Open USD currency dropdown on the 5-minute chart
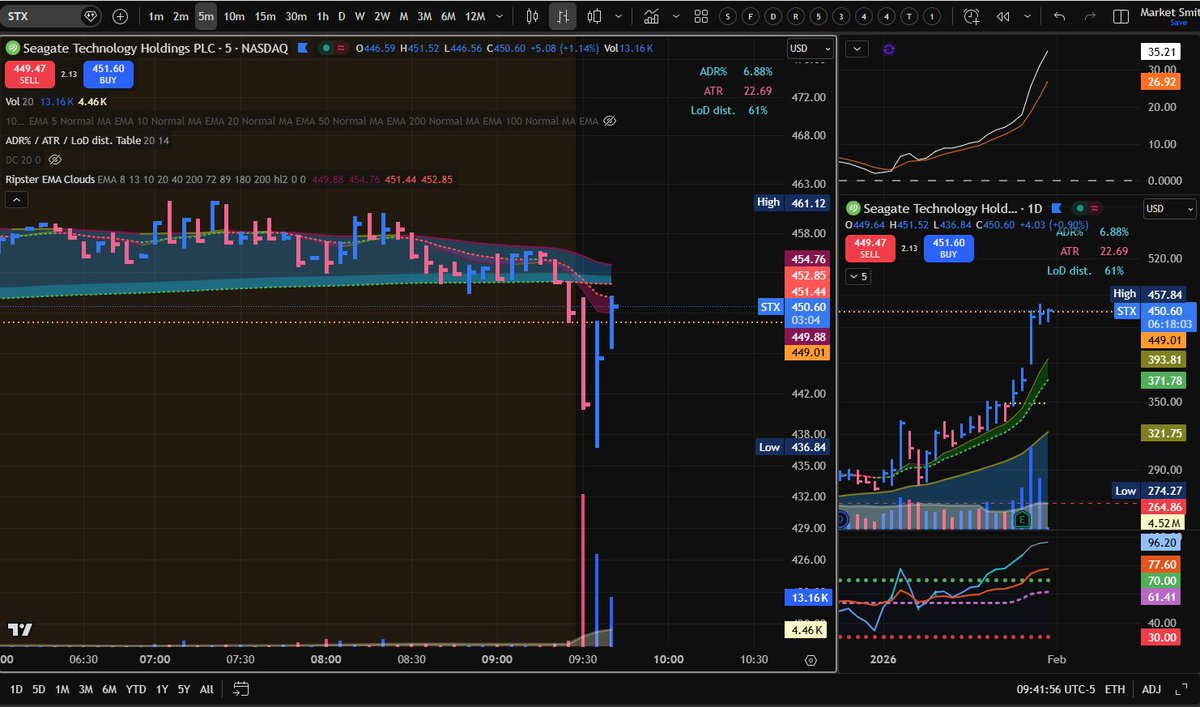This screenshot has width=1200, height=707. [810, 48]
